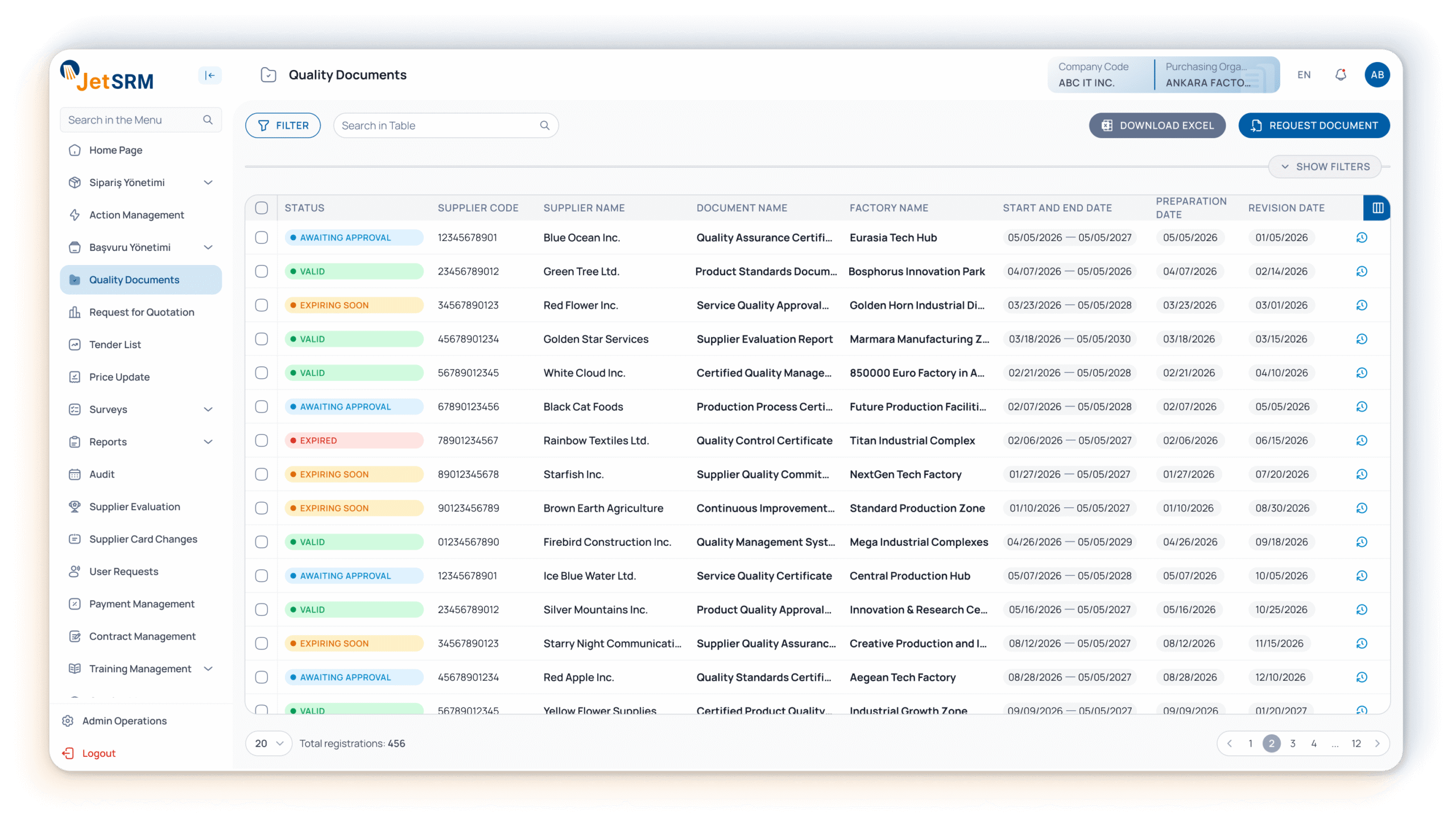Click the Expired status badge for Rainbow Textiles

(354, 441)
